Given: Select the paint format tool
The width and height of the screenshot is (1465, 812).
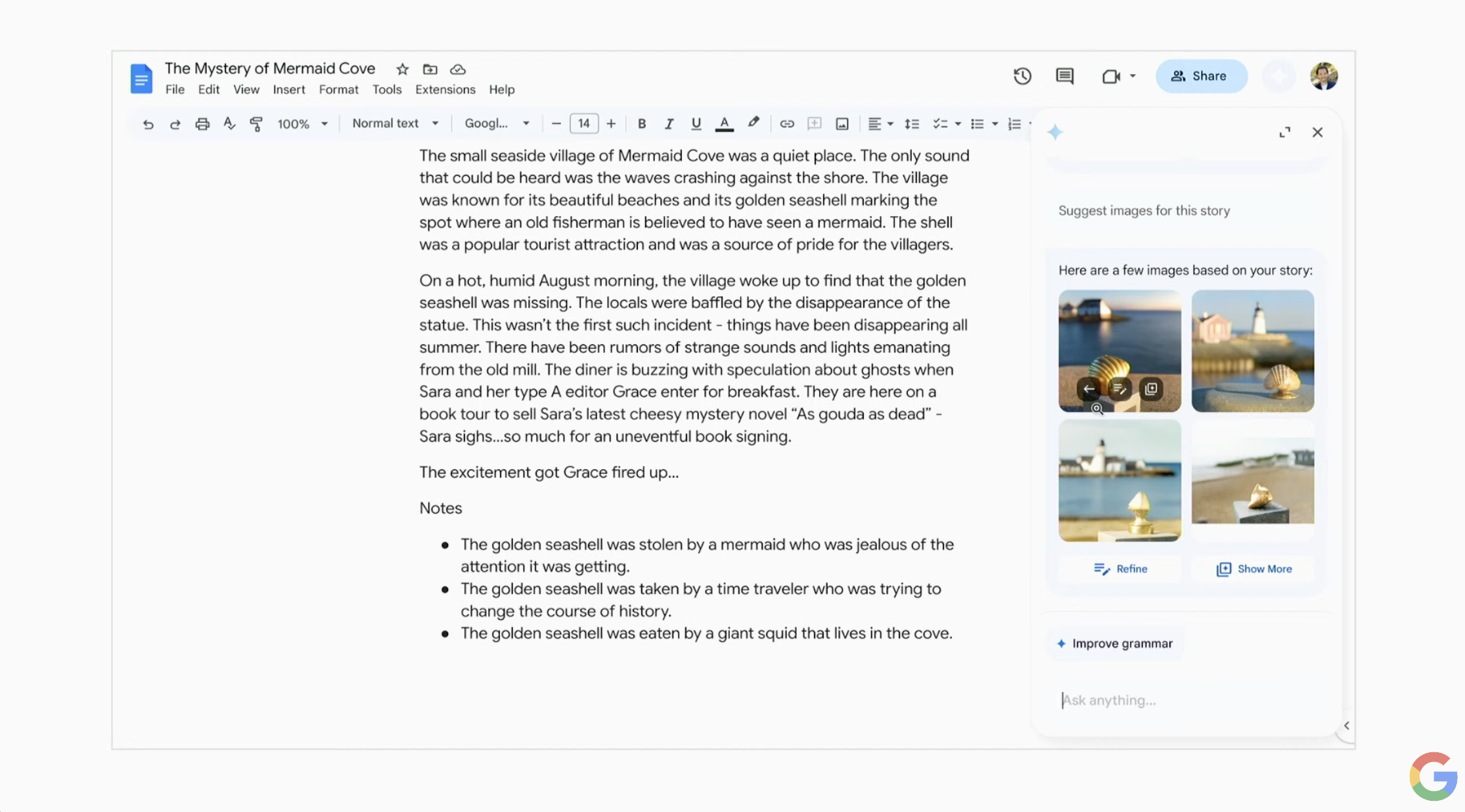Looking at the screenshot, I should click(x=256, y=124).
